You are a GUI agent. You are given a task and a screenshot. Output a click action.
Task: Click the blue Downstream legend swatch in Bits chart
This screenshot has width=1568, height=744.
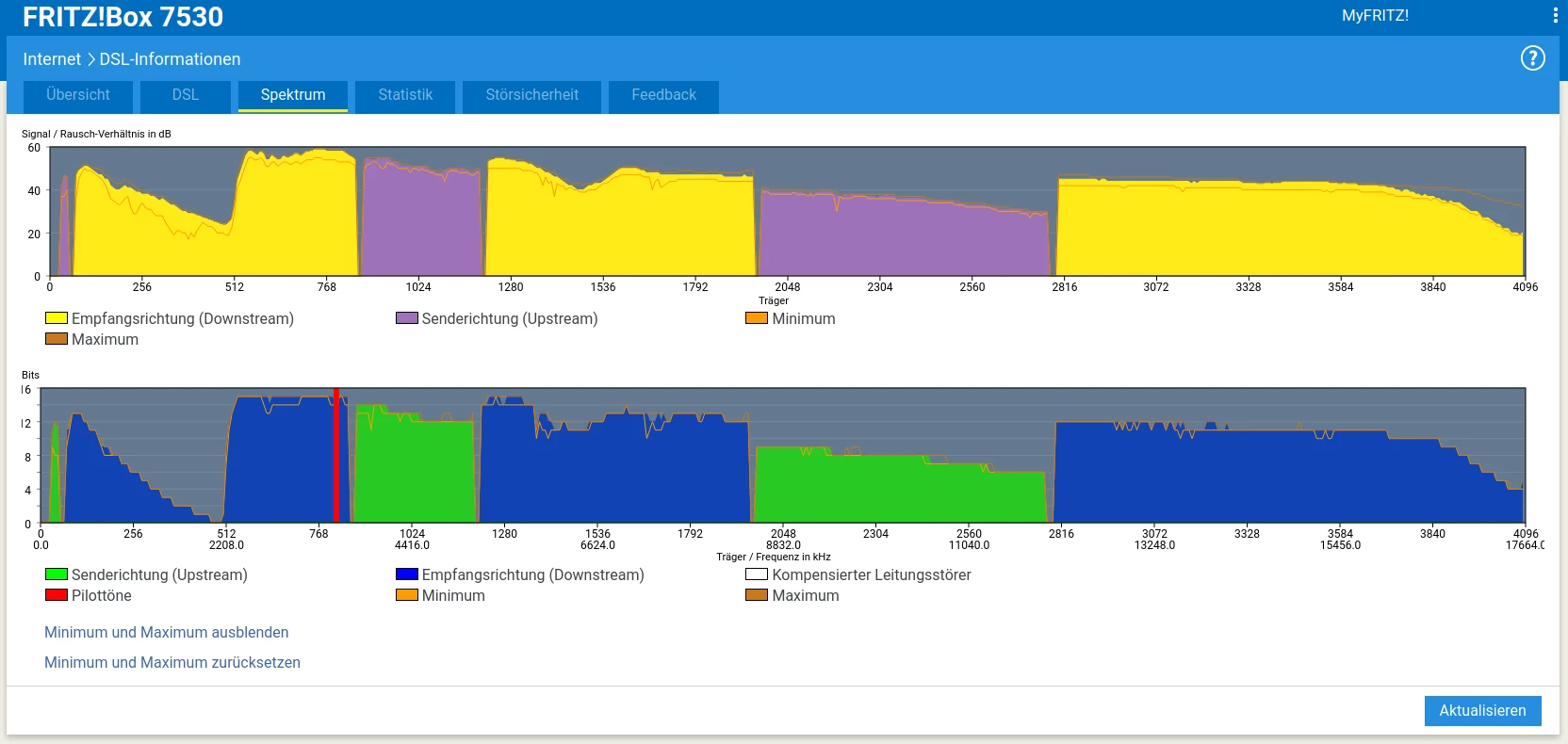click(x=407, y=574)
